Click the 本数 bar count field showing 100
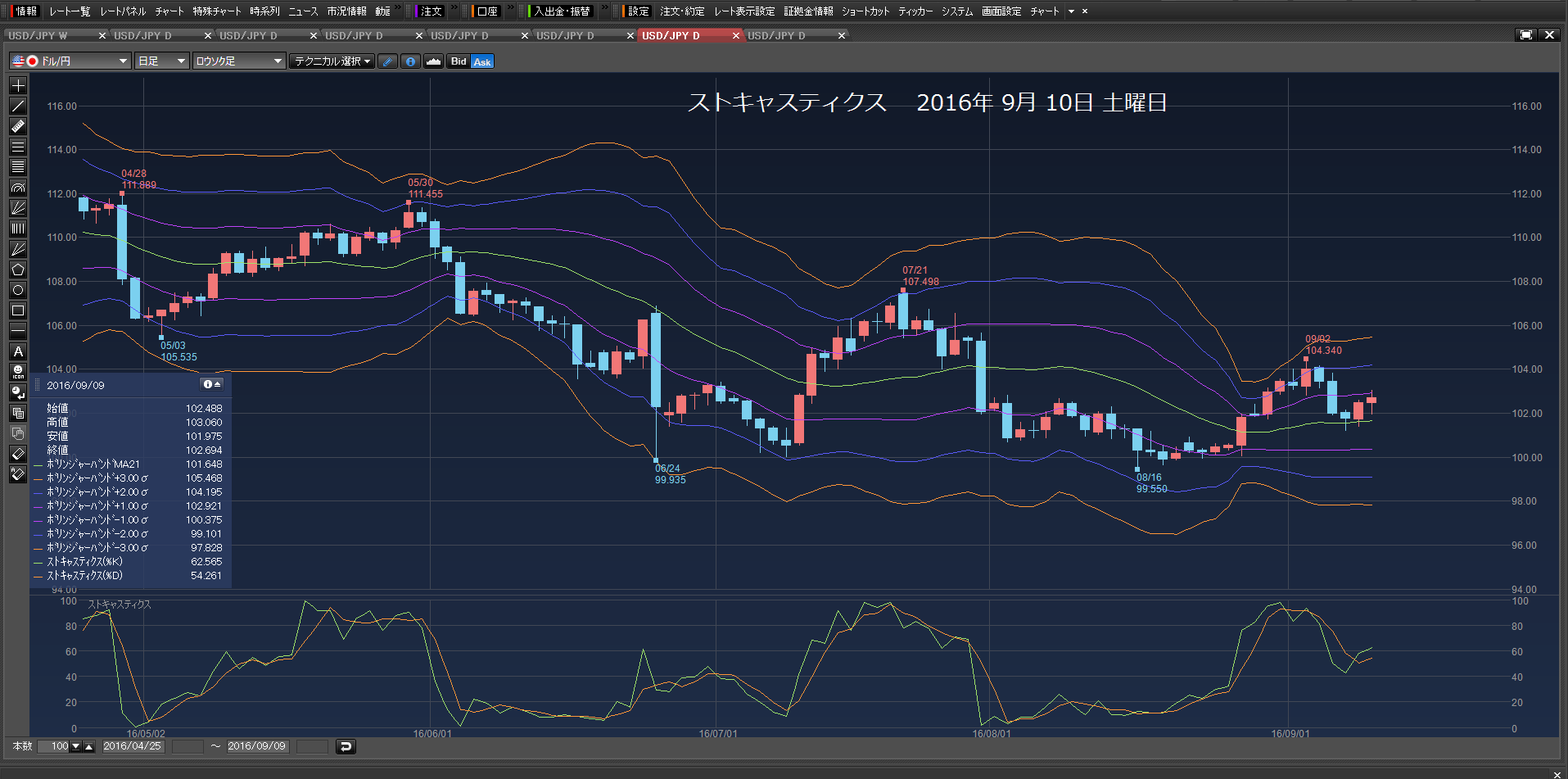Screen dimensions: 1568x779 (53, 746)
